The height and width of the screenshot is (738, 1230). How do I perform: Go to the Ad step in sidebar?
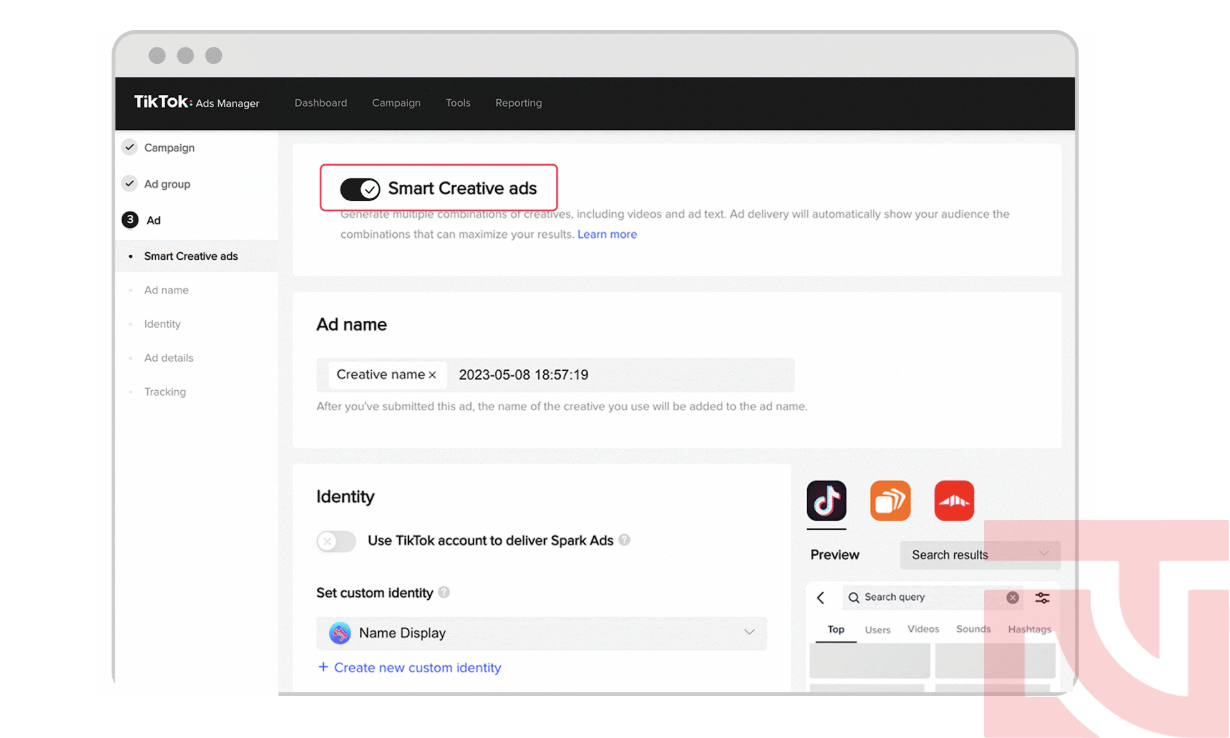point(153,220)
